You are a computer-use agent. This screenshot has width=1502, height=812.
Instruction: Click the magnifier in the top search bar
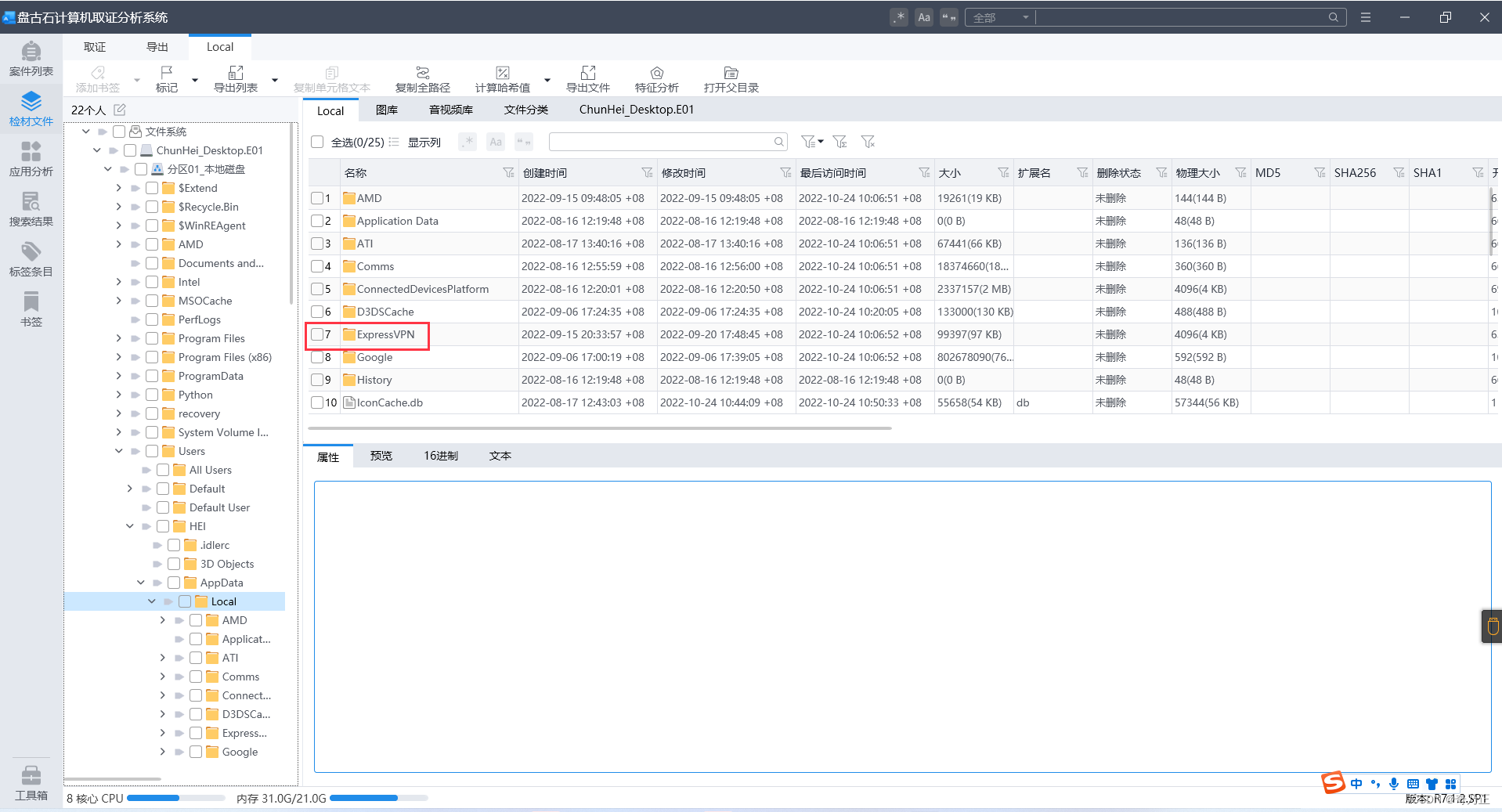point(1333,17)
